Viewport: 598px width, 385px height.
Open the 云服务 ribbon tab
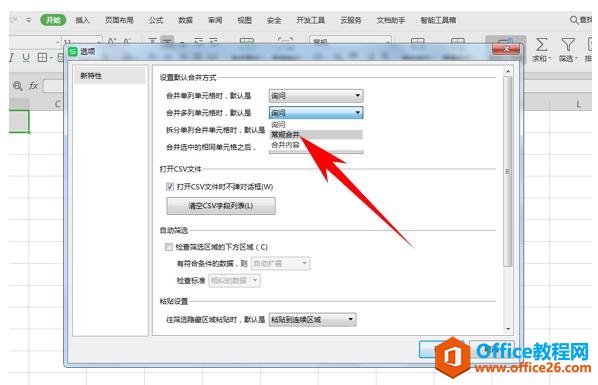tap(350, 20)
